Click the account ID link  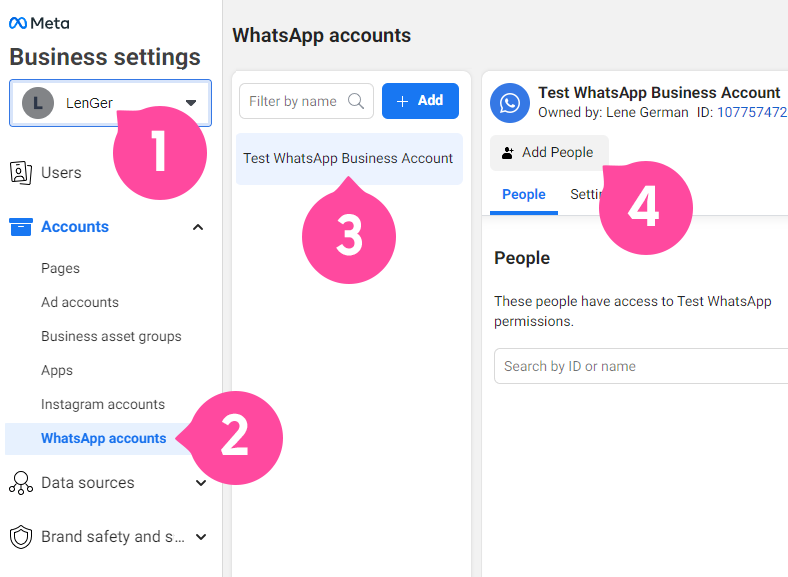752,112
